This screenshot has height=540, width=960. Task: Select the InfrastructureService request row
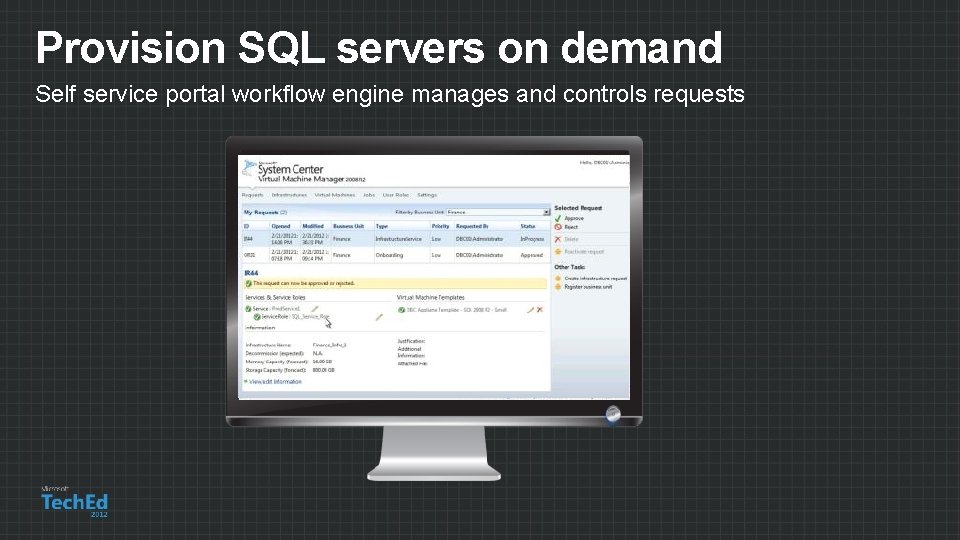point(396,239)
